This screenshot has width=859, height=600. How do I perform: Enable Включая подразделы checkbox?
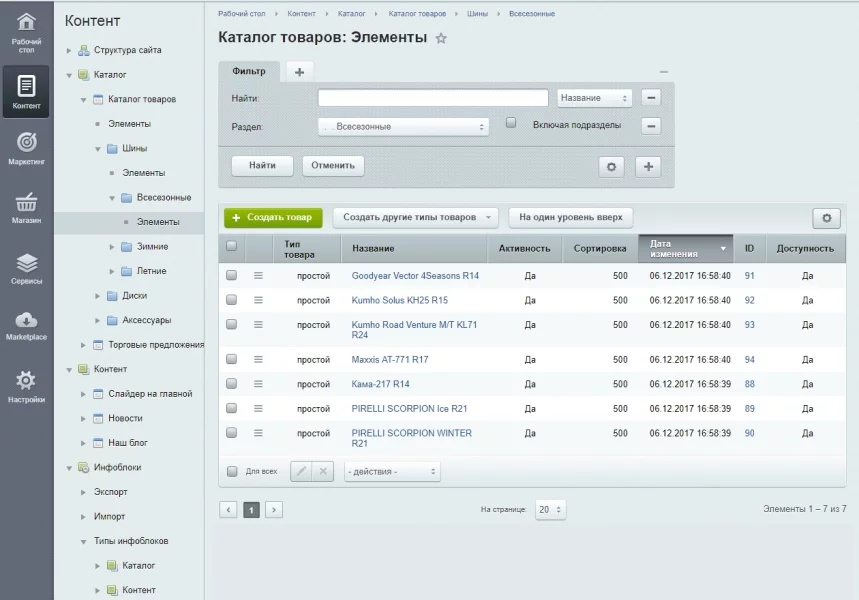click(x=511, y=124)
